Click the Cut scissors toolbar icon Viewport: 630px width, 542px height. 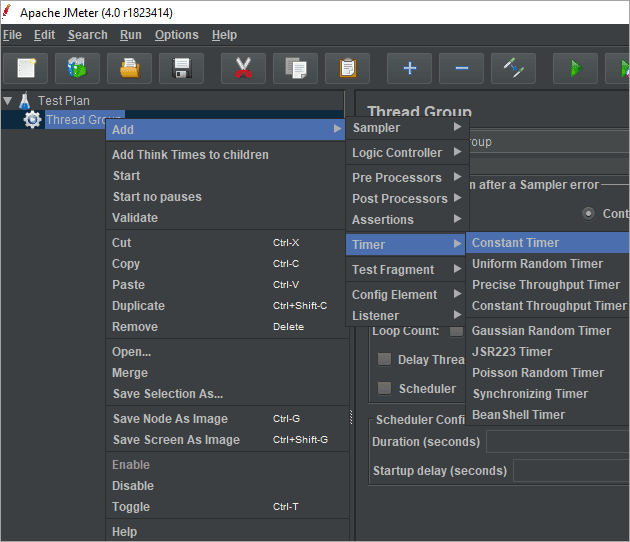click(243, 68)
